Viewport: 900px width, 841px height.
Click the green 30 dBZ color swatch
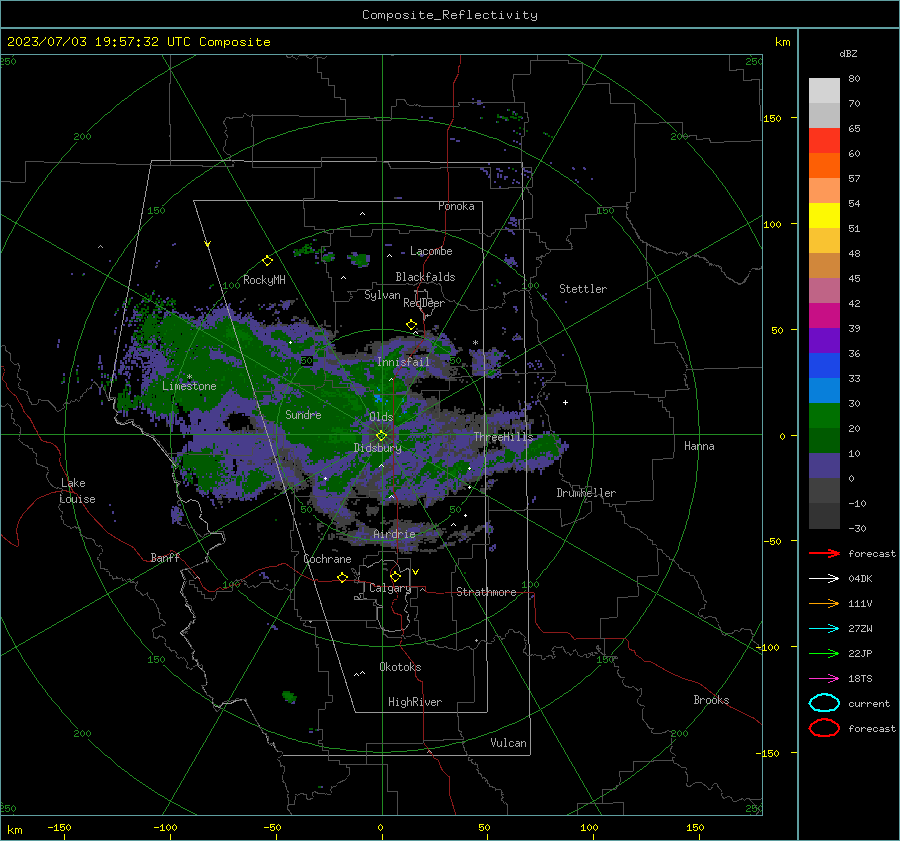[824, 415]
